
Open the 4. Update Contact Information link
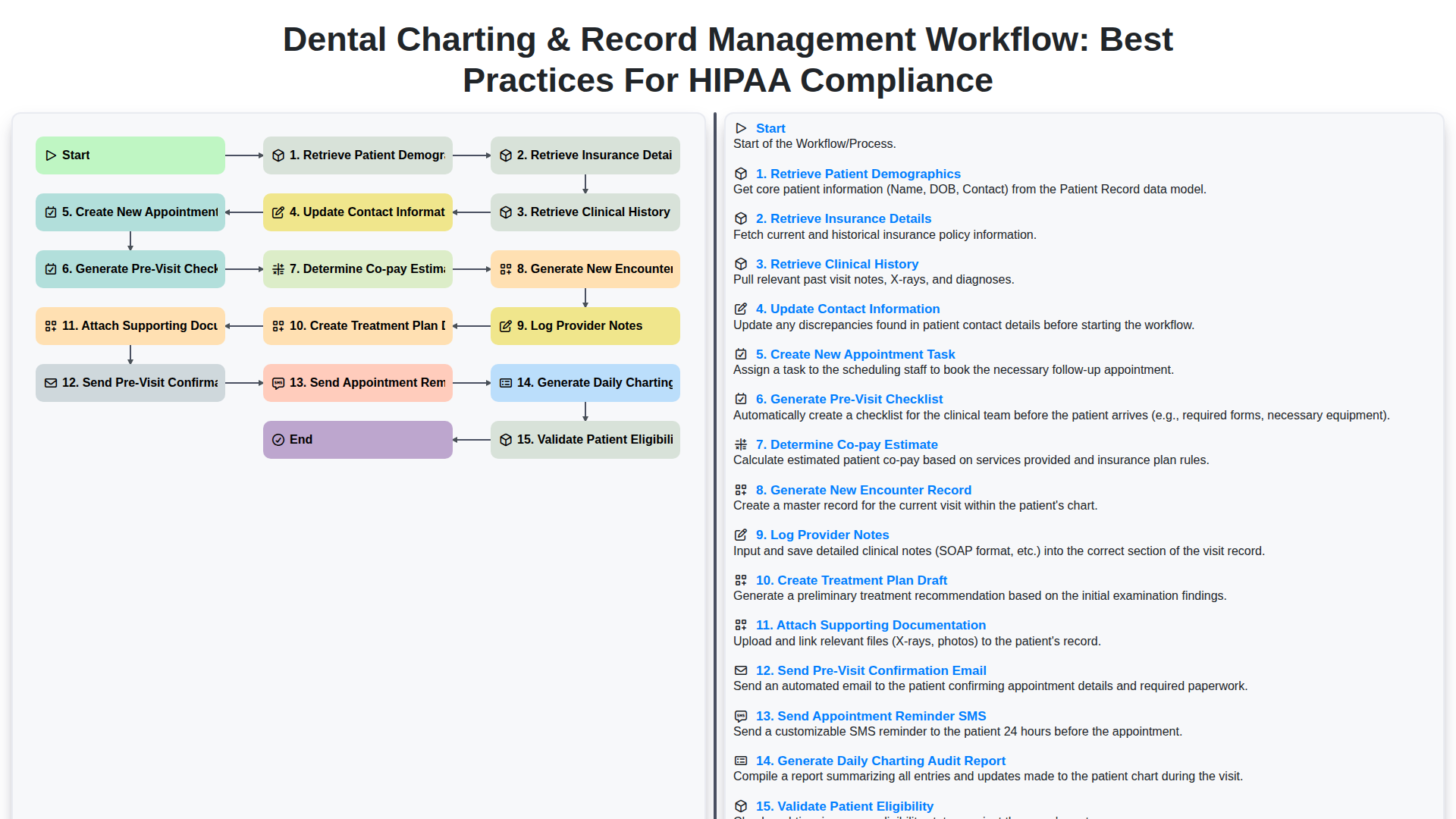848,309
